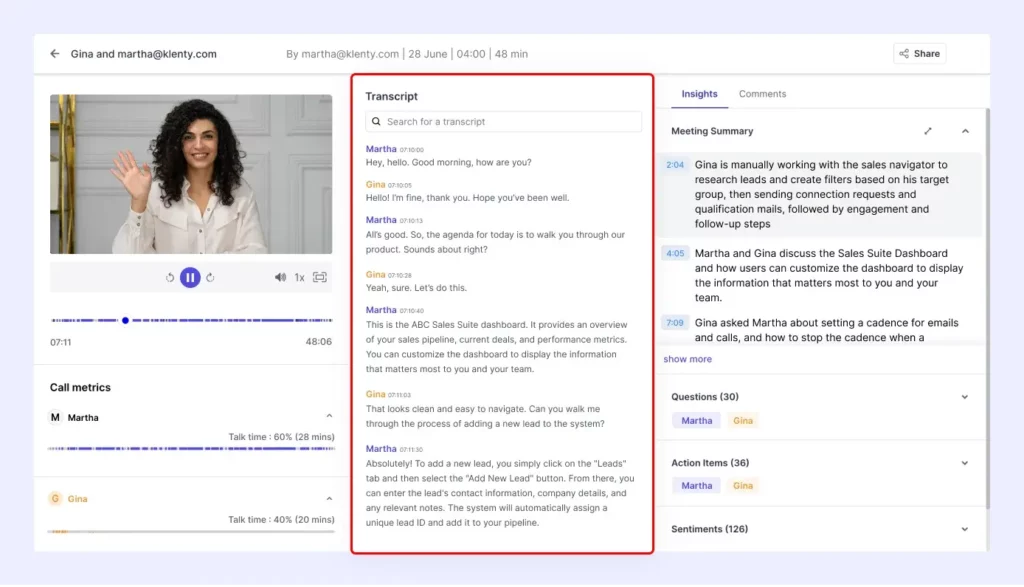Select the Martha filter pill under Questions

pyautogui.click(x=696, y=420)
